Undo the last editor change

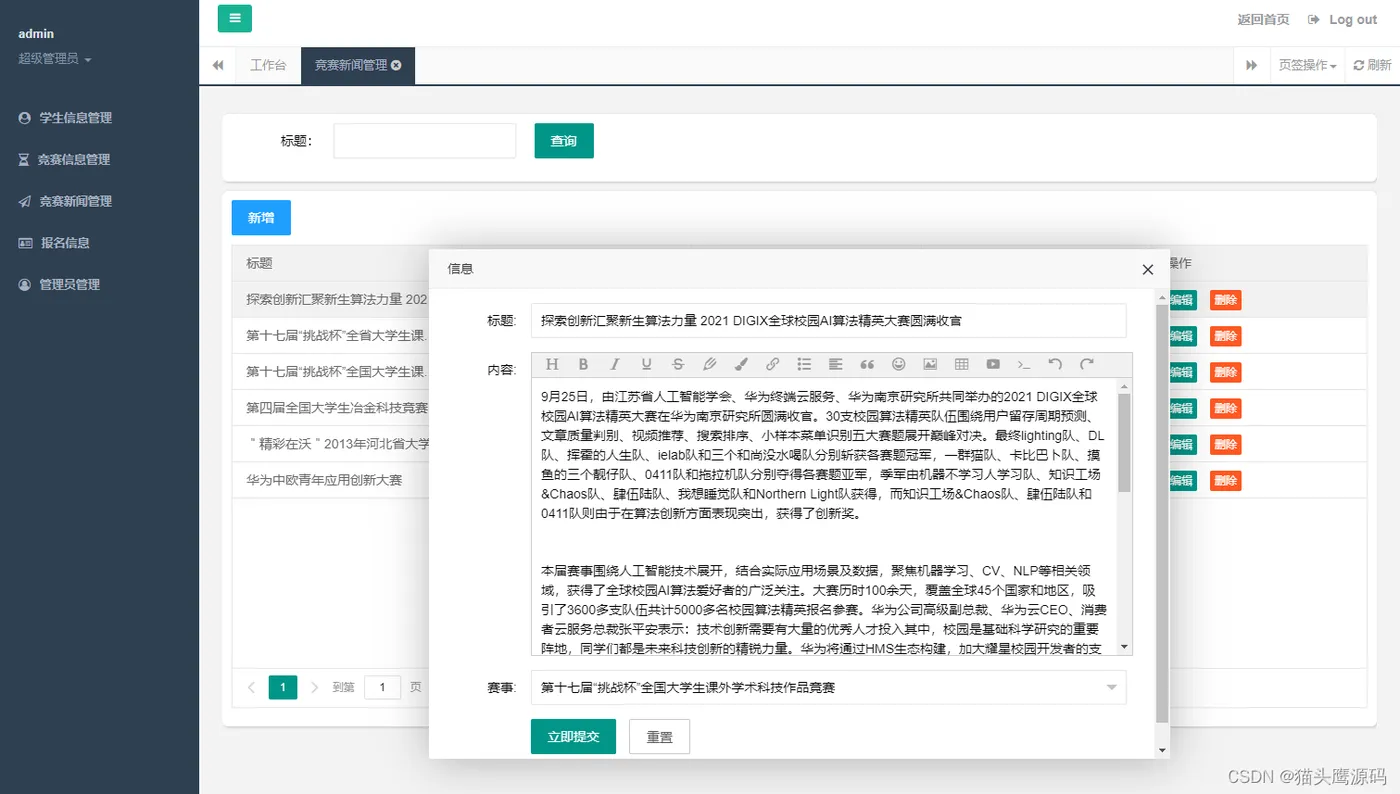click(x=1055, y=364)
